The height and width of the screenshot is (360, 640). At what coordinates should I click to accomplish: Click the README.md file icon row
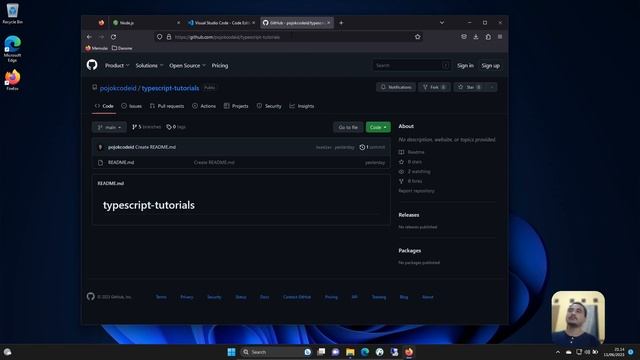pyautogui.click(x=100, y=162)
